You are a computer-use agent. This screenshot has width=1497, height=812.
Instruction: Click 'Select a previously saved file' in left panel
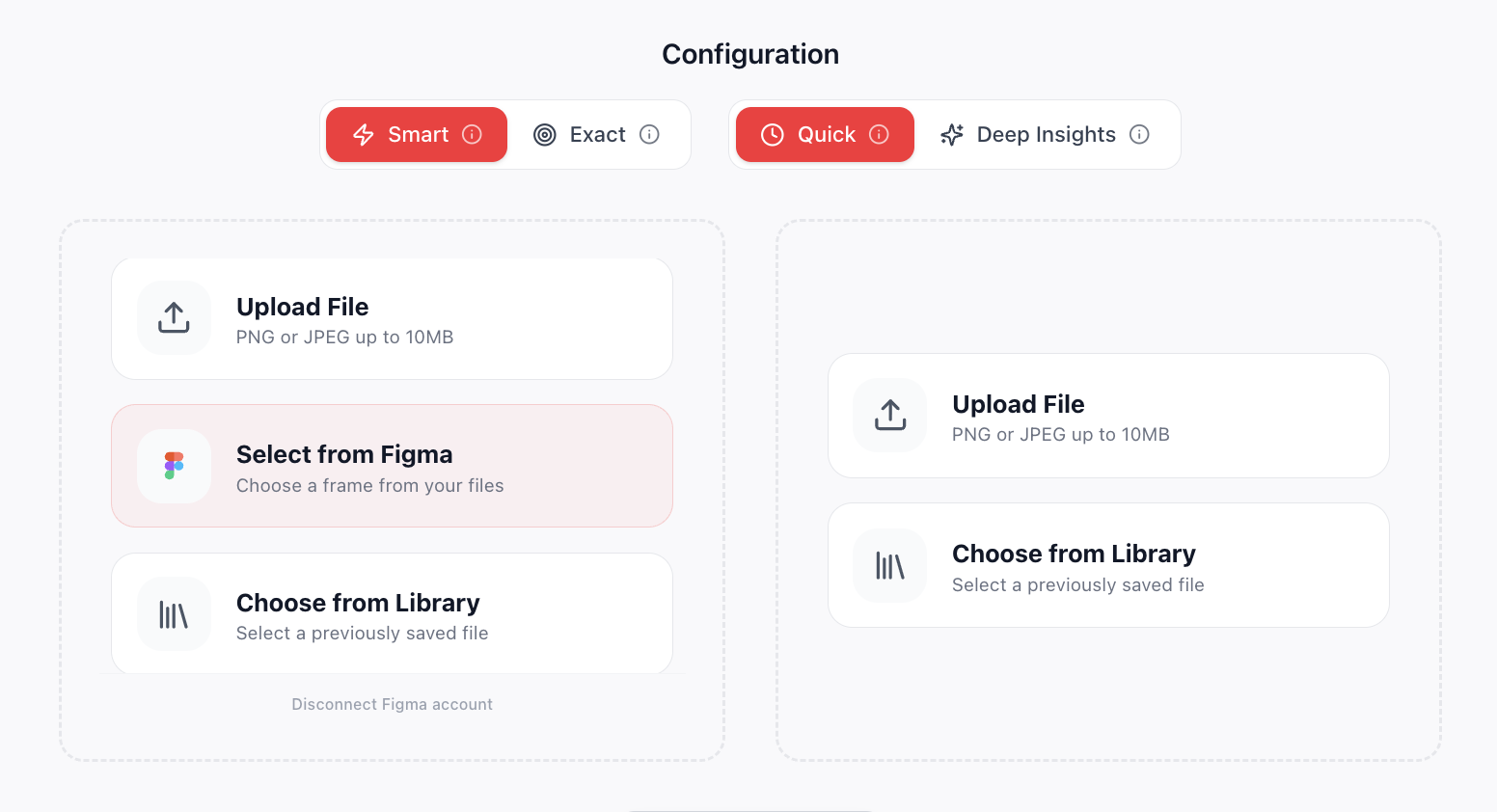click(x=362, y=634)
